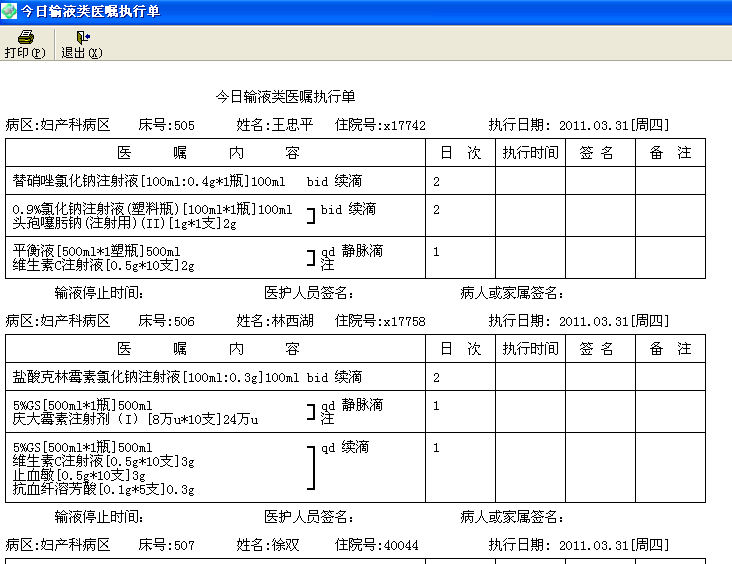Click the printer icon in toolbar

tap(26, 37)
